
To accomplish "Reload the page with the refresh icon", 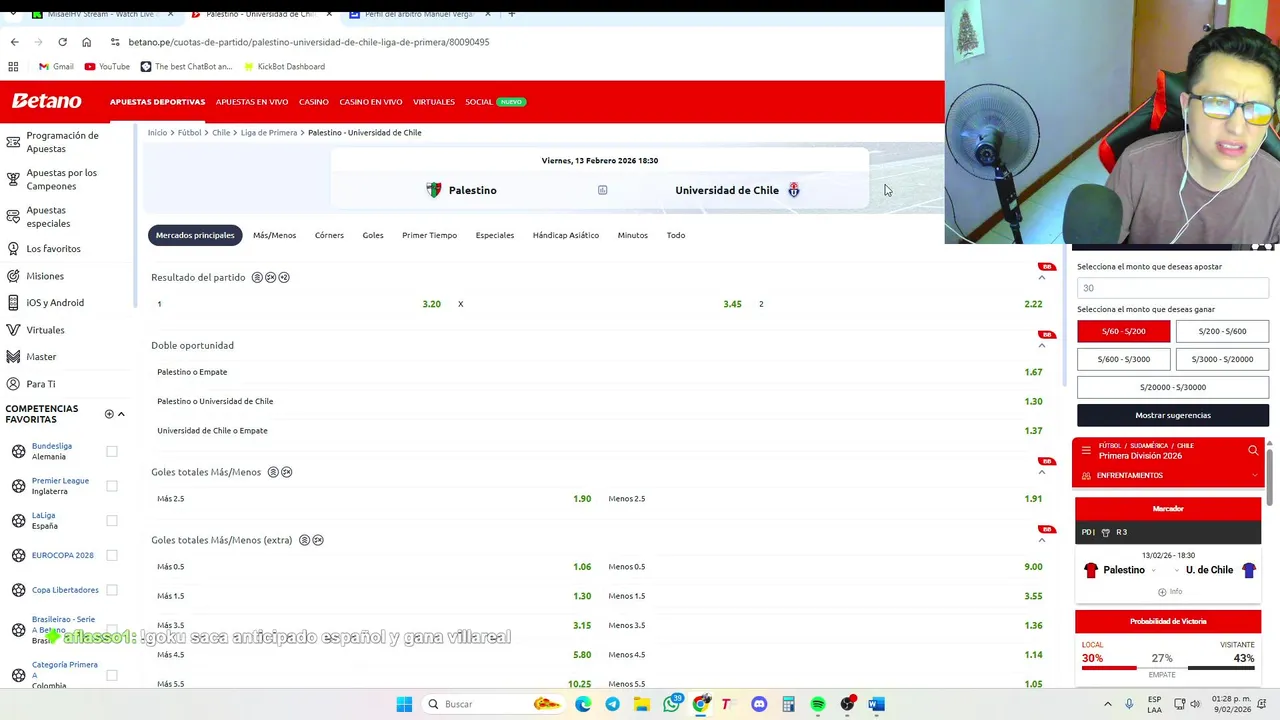I will click(x=62, y=42).
